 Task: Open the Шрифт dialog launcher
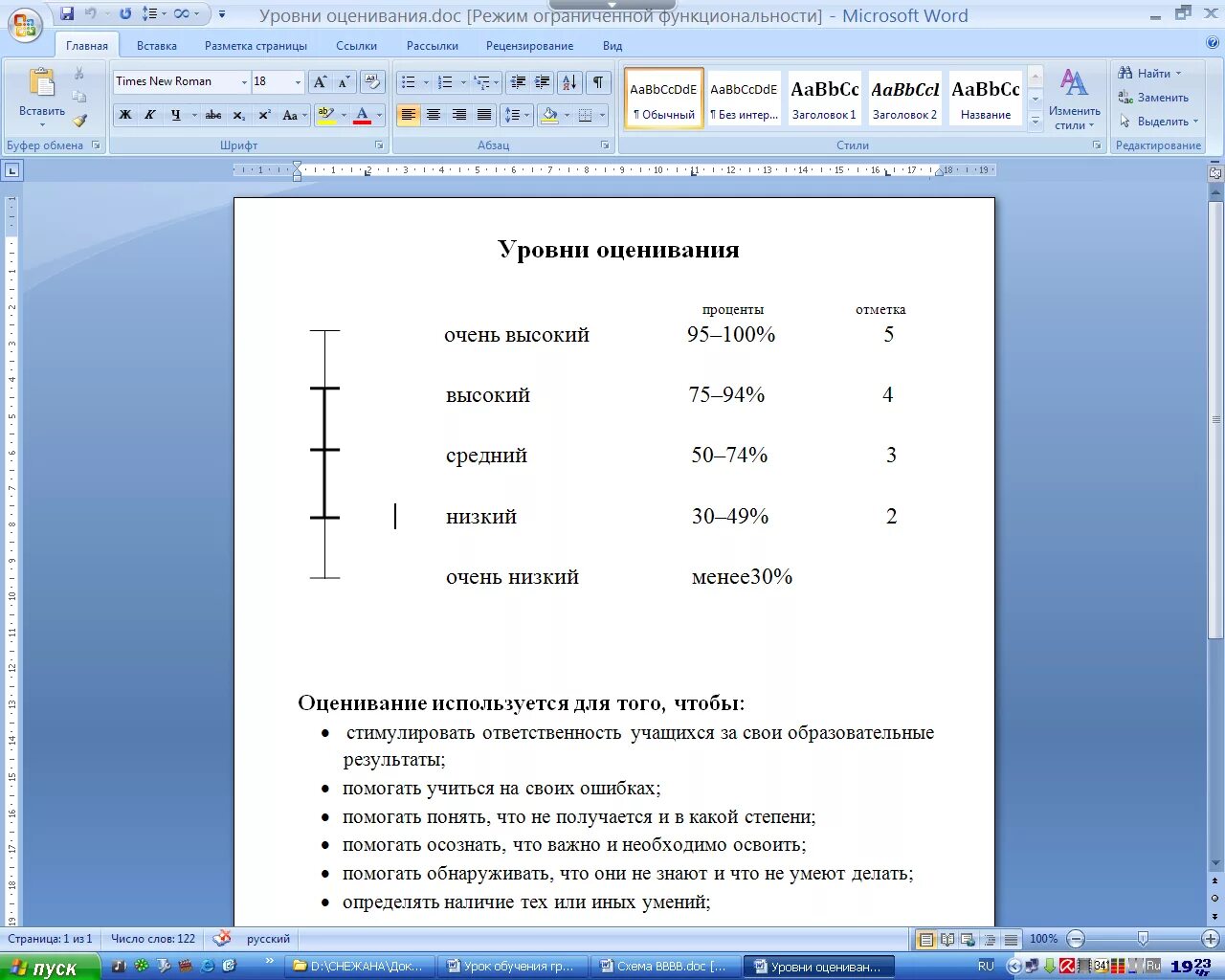(x=379, y=145)
